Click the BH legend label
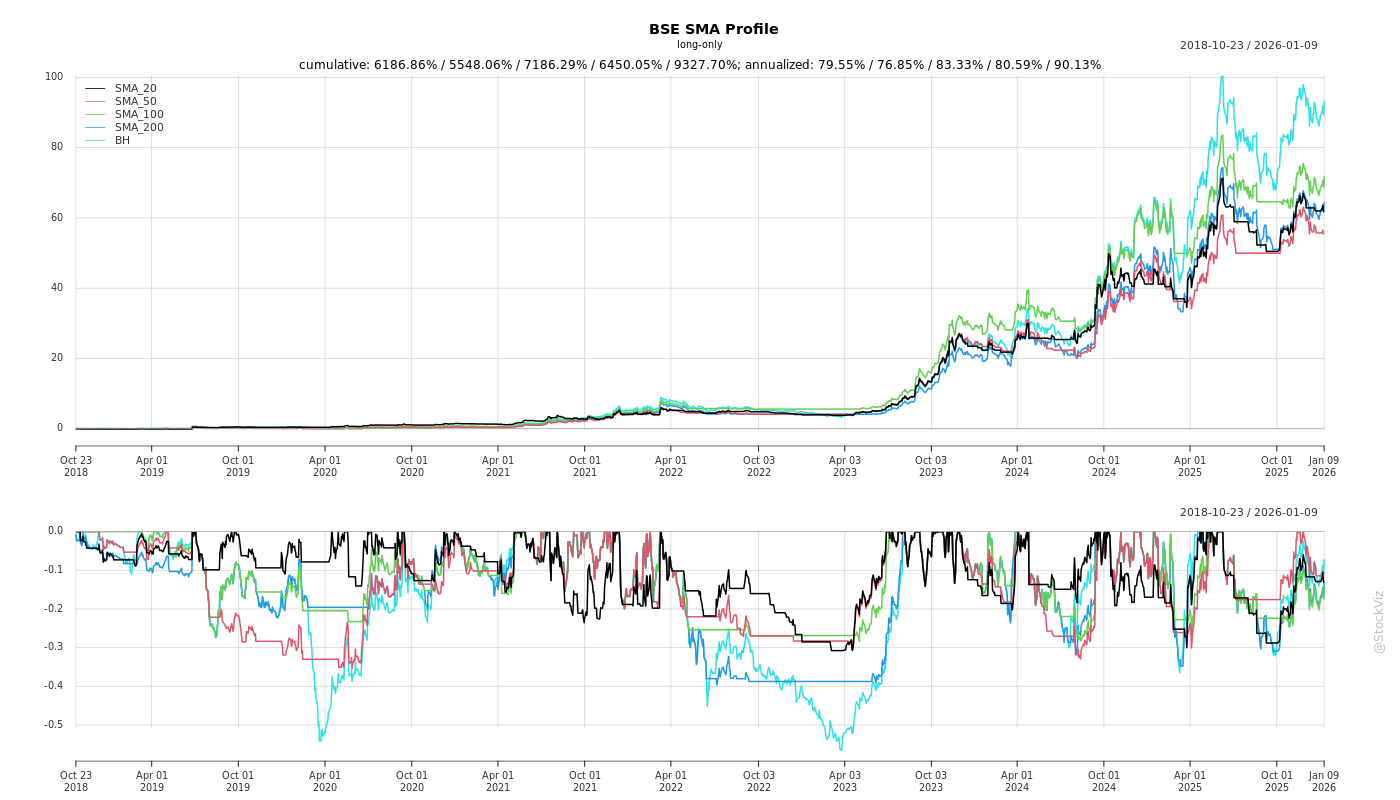1400x800 pixels. click(x=122, y=141)
